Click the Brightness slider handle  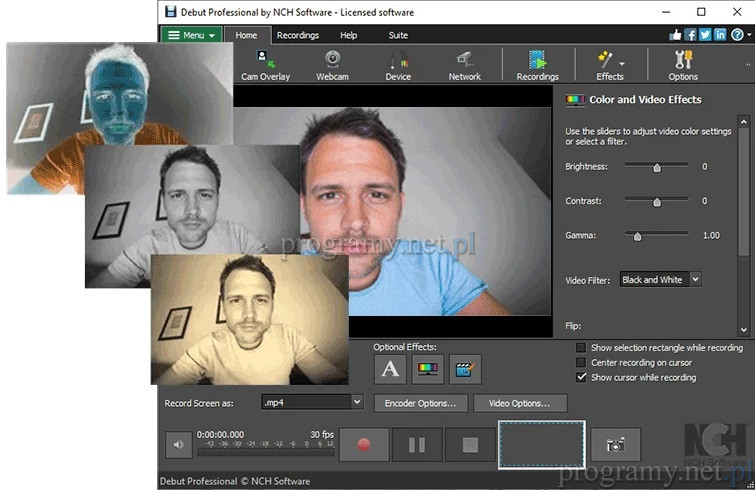click(x=657, y=167)
